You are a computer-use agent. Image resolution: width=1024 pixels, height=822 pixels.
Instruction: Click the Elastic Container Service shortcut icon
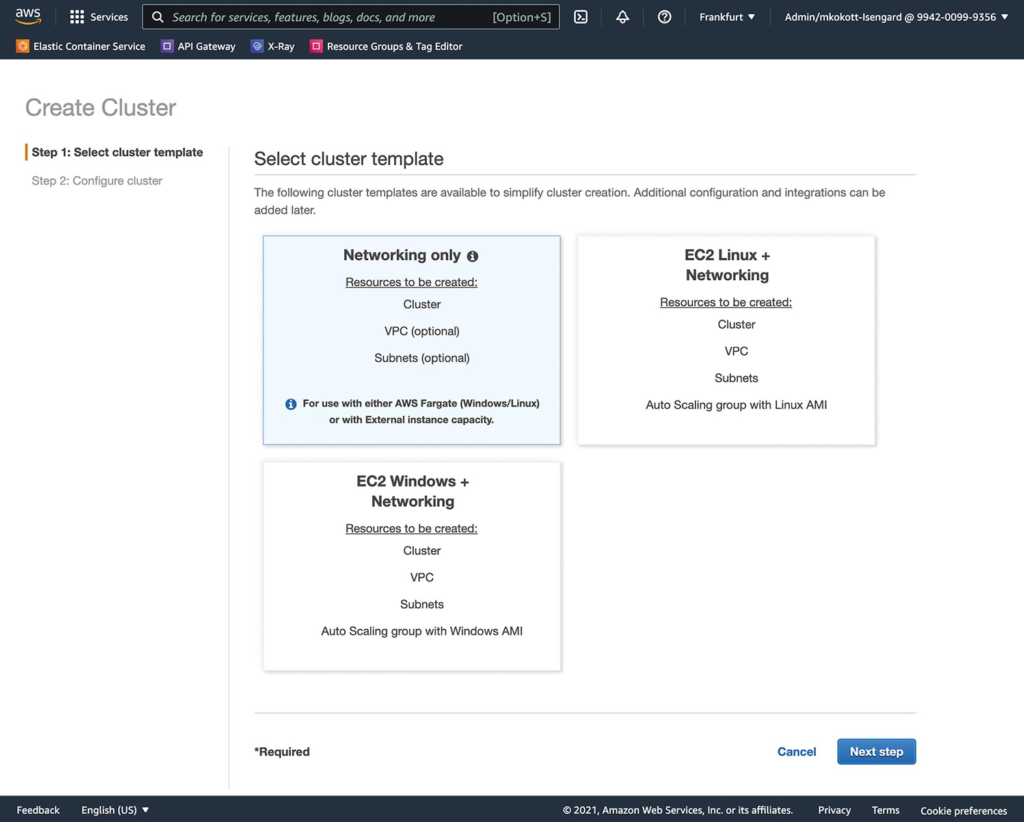(23, 46)
